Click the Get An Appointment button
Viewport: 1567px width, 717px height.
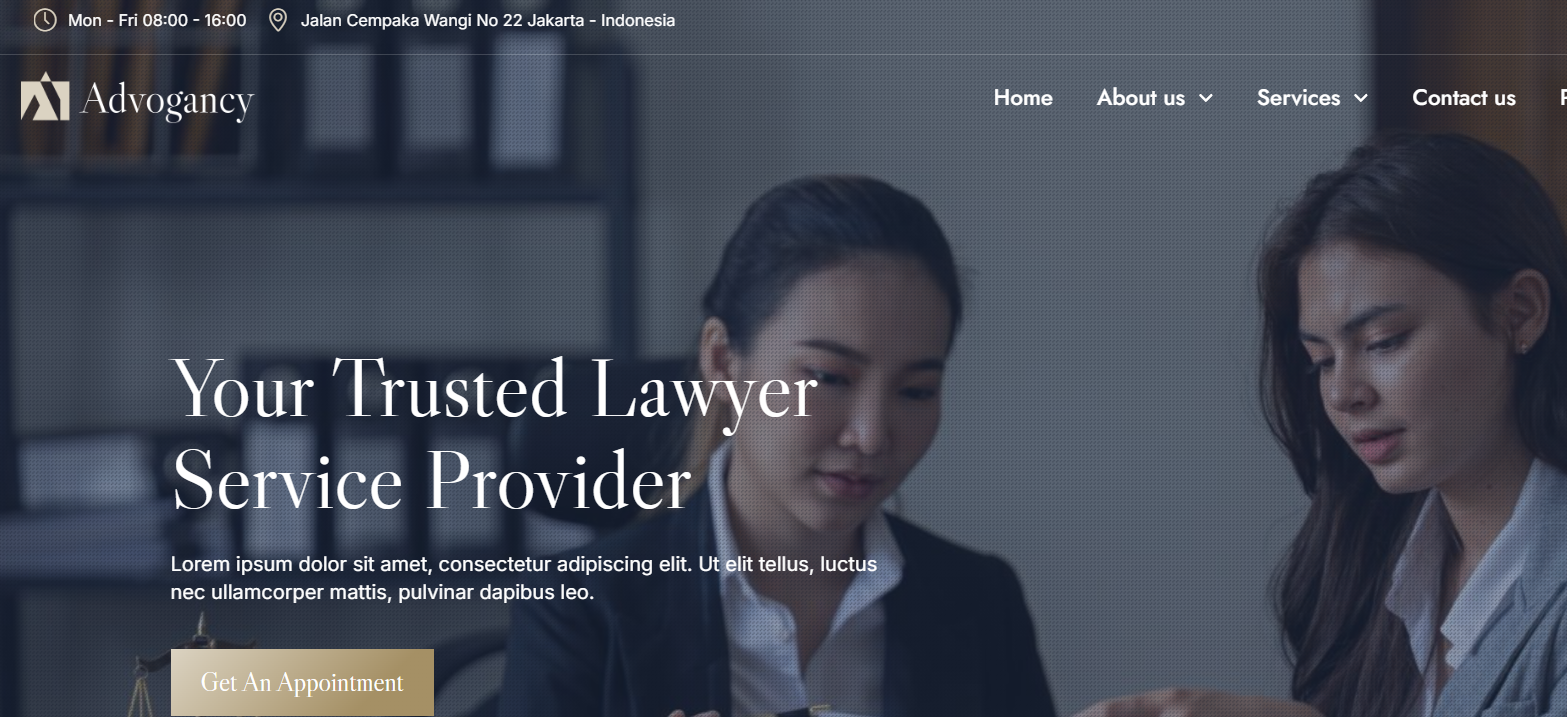(x=302, y=682)
